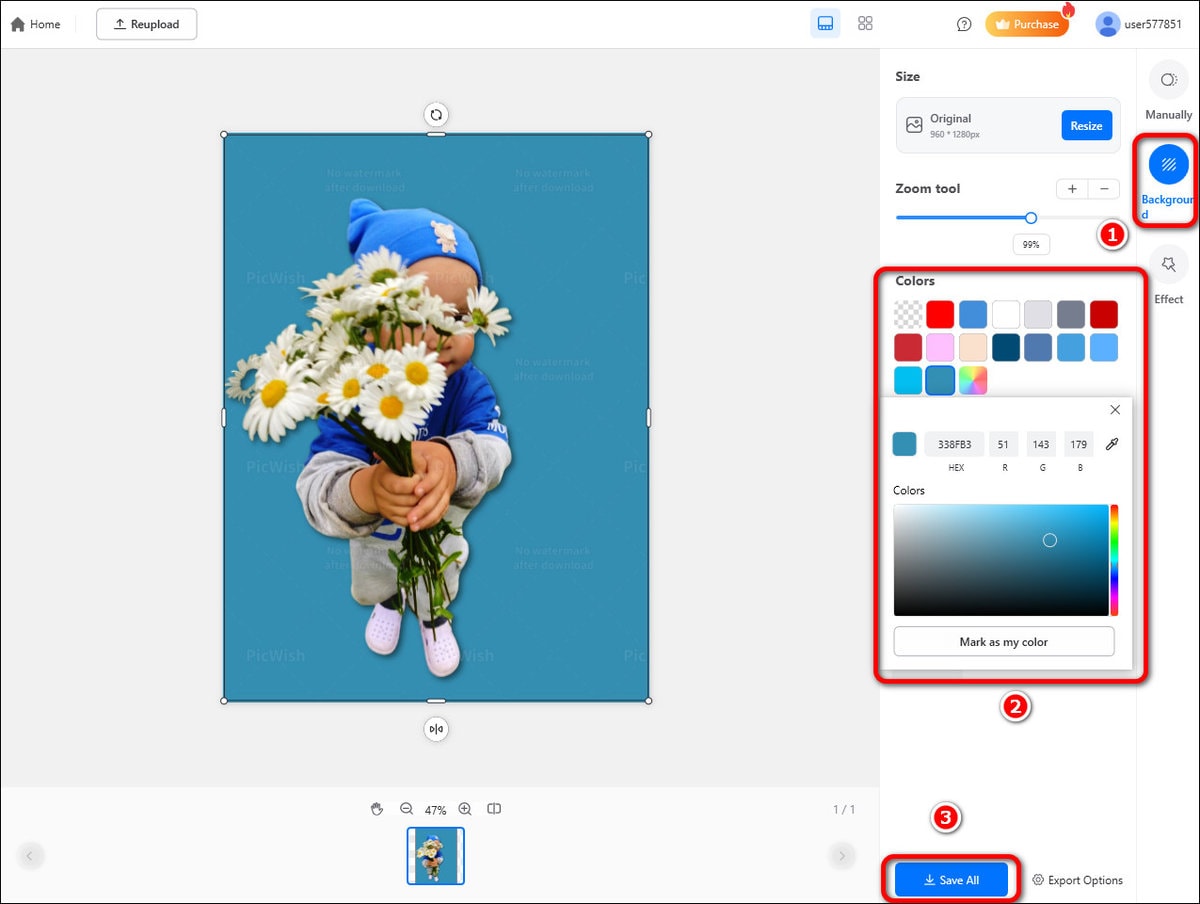Click the rotate icon above the image
This screenshot has height=904, width=1200.
[436, 114]
